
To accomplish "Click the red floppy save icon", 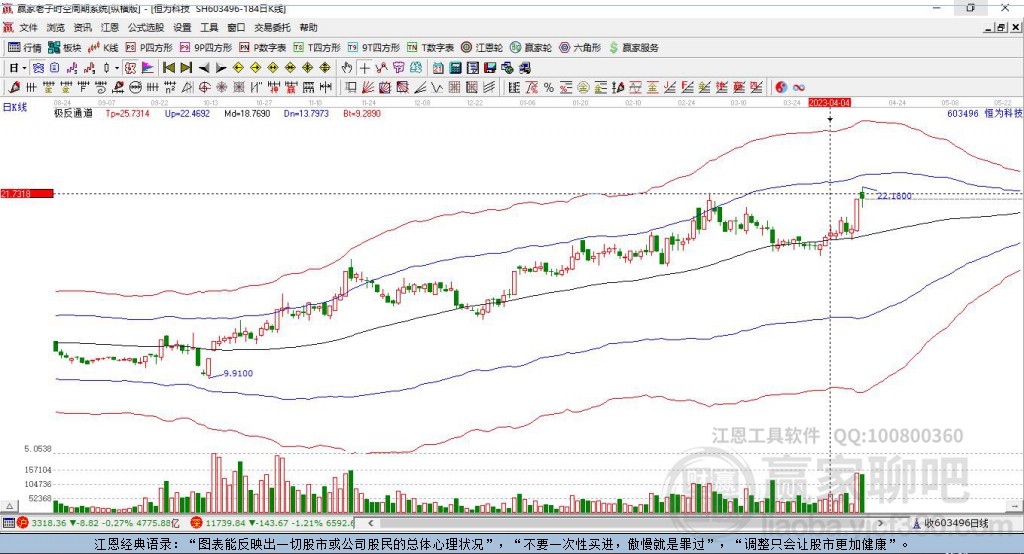I will (x=491, y=68).
